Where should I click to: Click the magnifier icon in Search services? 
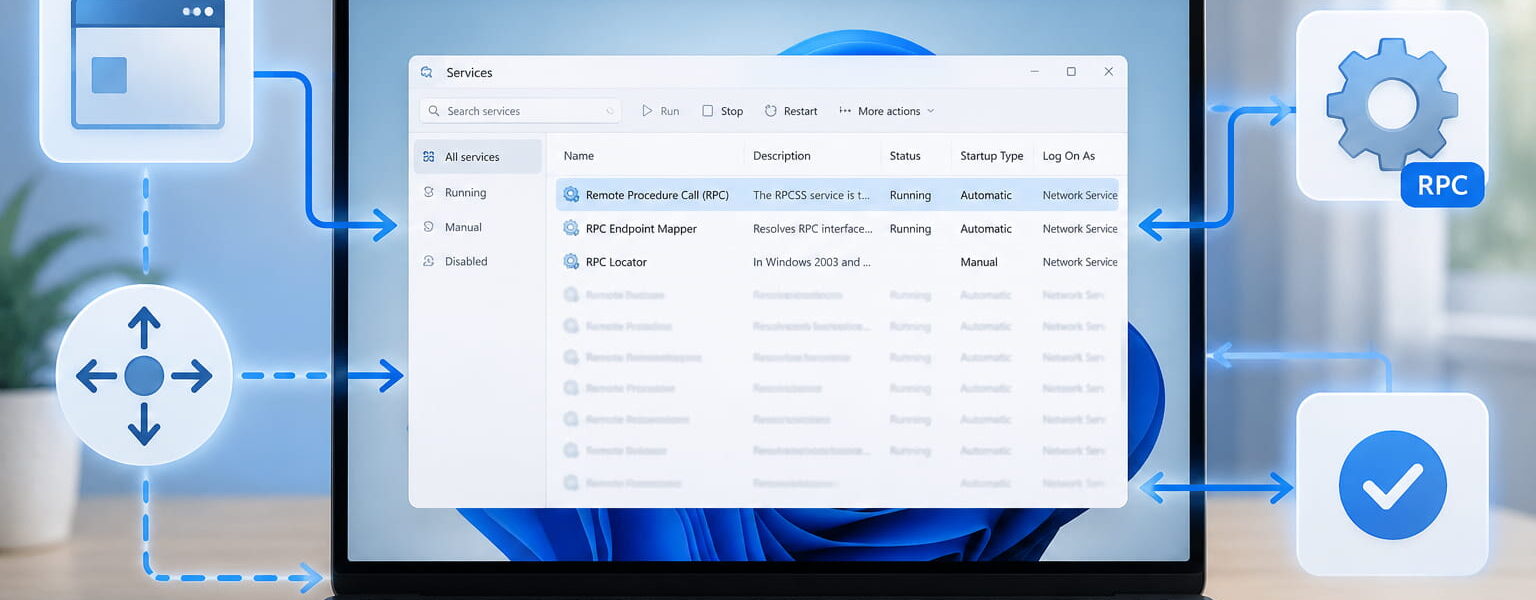434,111
